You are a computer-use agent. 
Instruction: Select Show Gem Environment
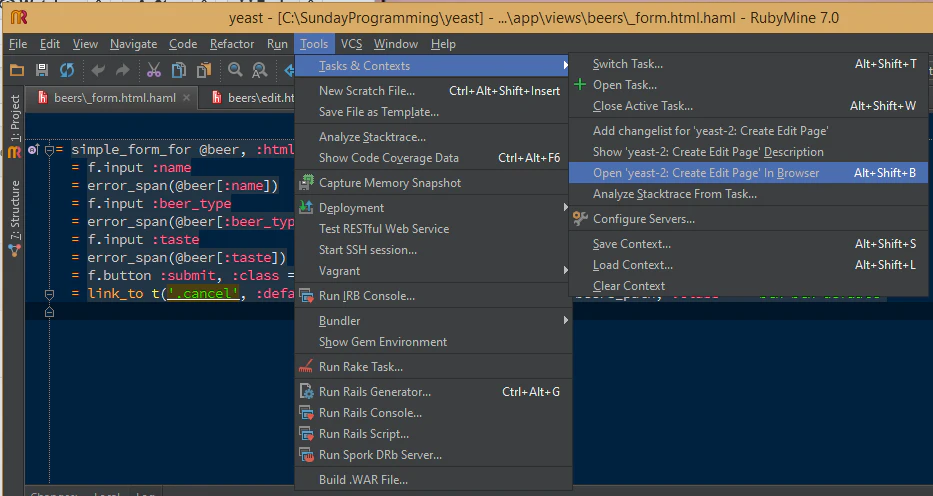[433, 342]
